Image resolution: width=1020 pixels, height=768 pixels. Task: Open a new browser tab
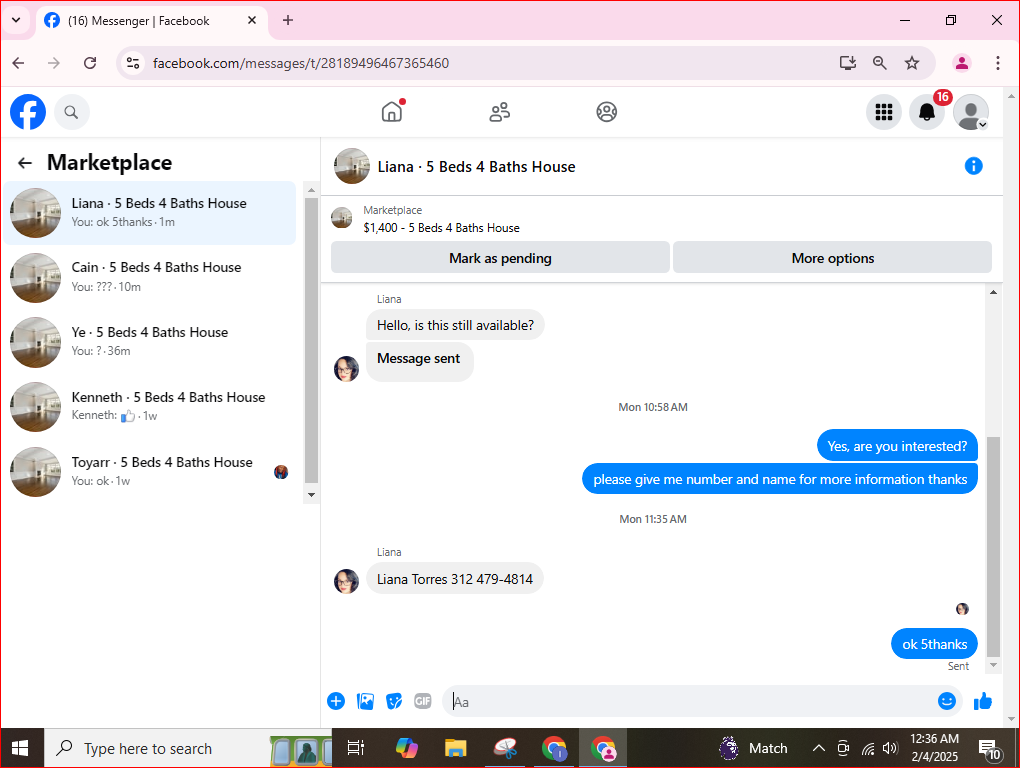pos(288,20)
